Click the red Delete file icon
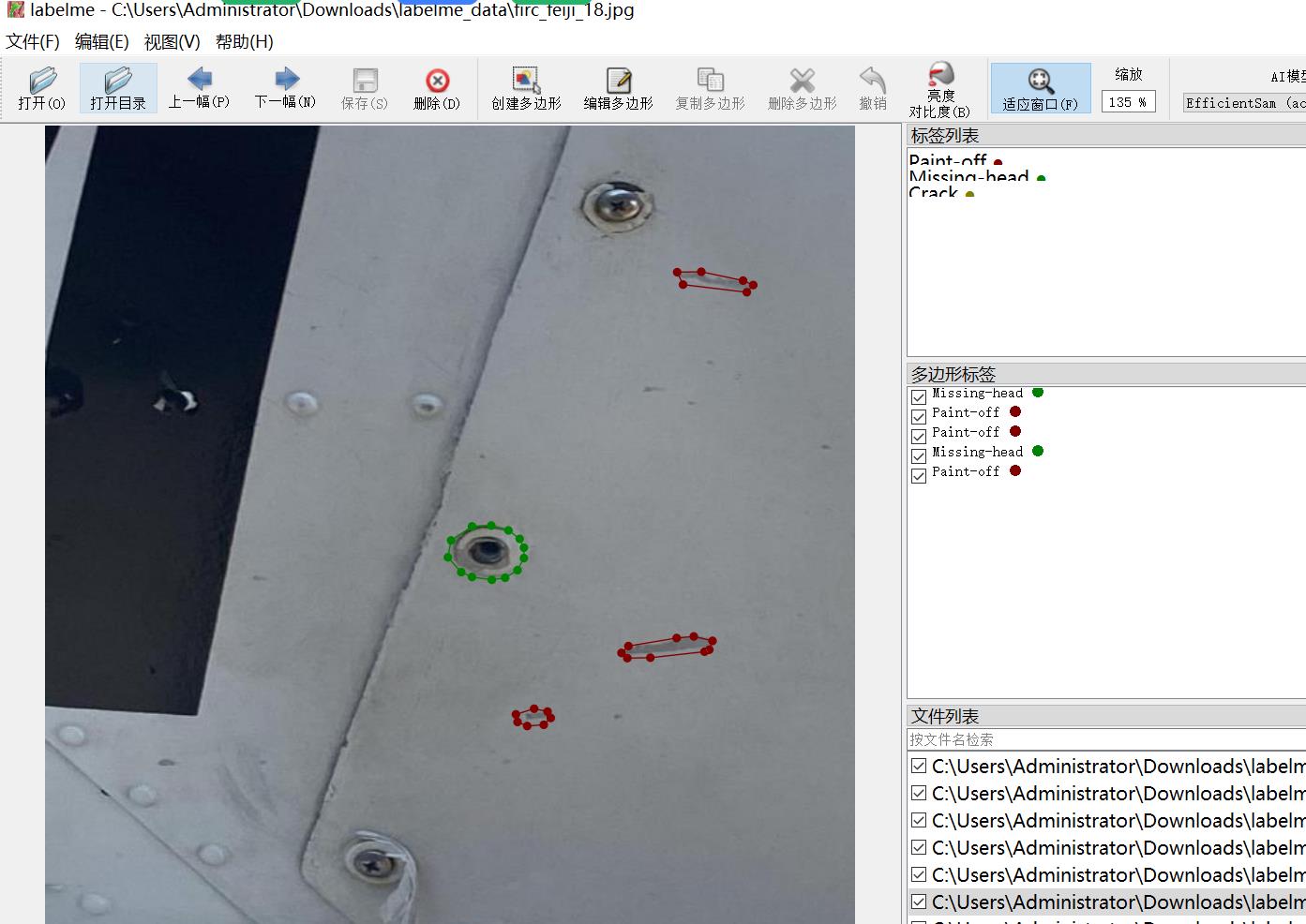Screen dimensions: 1306x924 (x=437, y=89)
